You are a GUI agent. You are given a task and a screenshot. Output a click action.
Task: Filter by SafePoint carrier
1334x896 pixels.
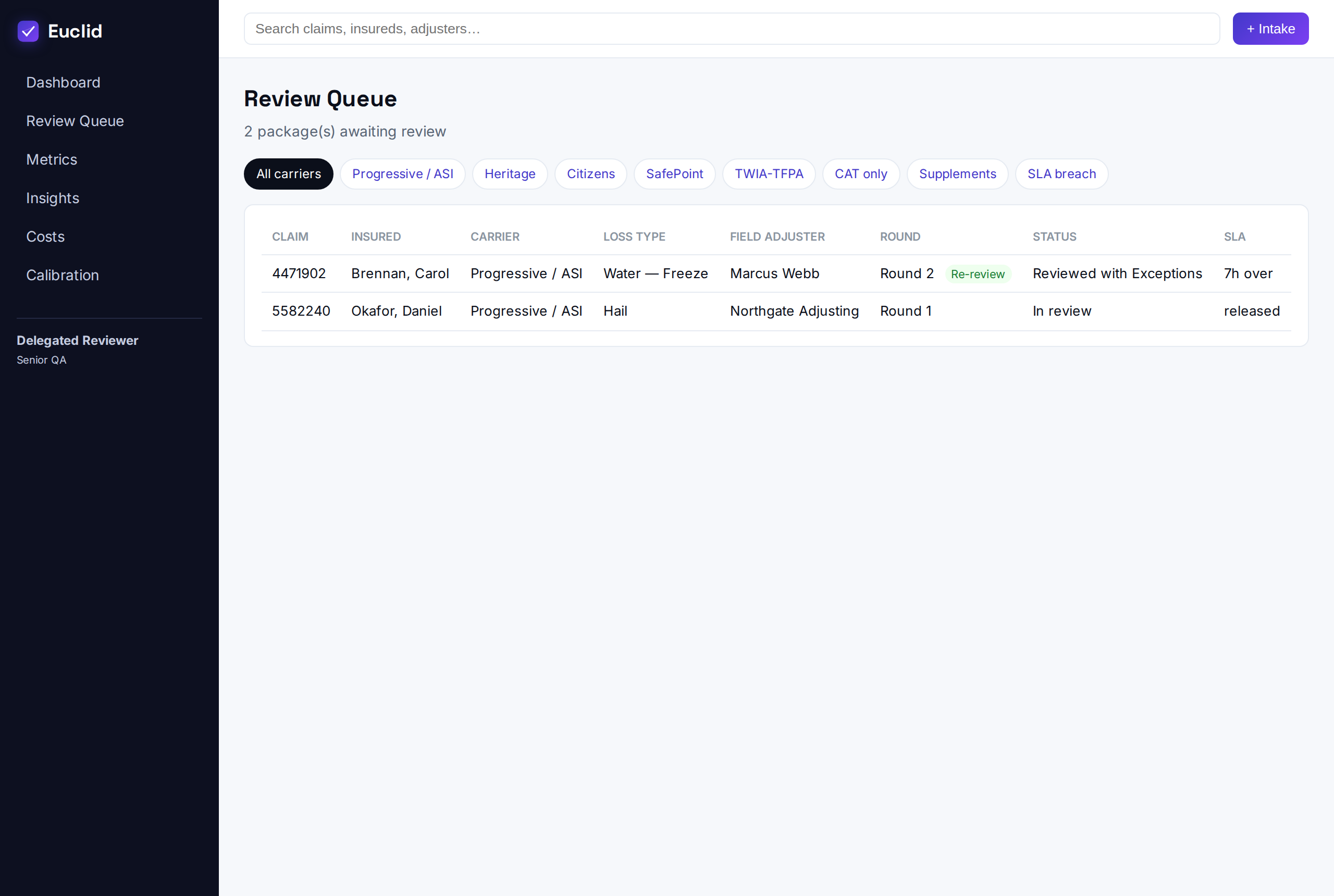(674, 173)
